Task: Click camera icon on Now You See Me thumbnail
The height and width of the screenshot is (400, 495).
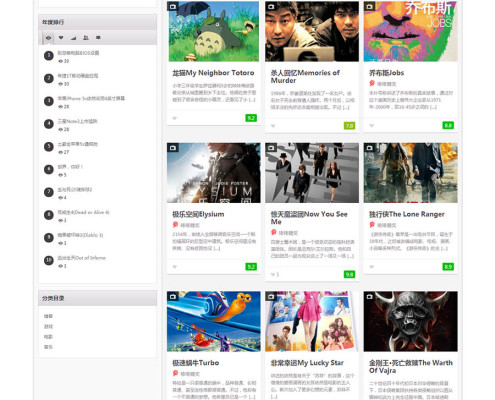Action: point(271,148)
